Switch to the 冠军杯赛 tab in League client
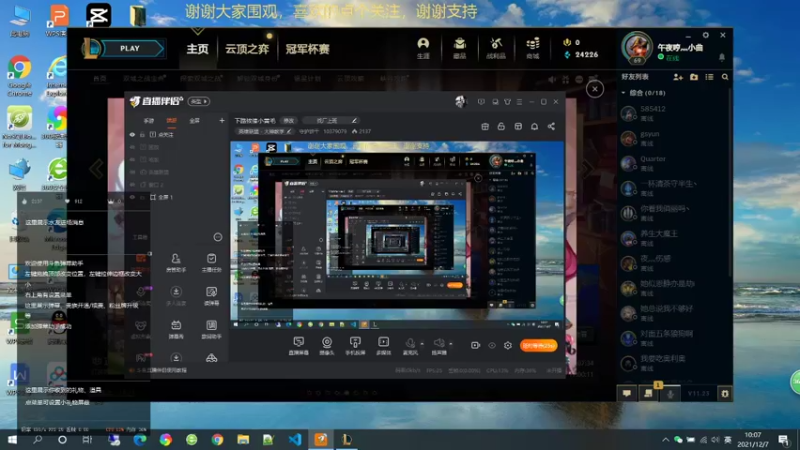800x450 pixels. (x=308, y=49)
